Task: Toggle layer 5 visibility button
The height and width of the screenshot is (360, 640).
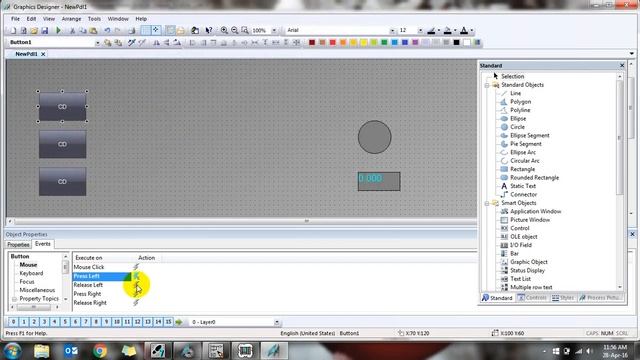Action: (x=65, y=322)
